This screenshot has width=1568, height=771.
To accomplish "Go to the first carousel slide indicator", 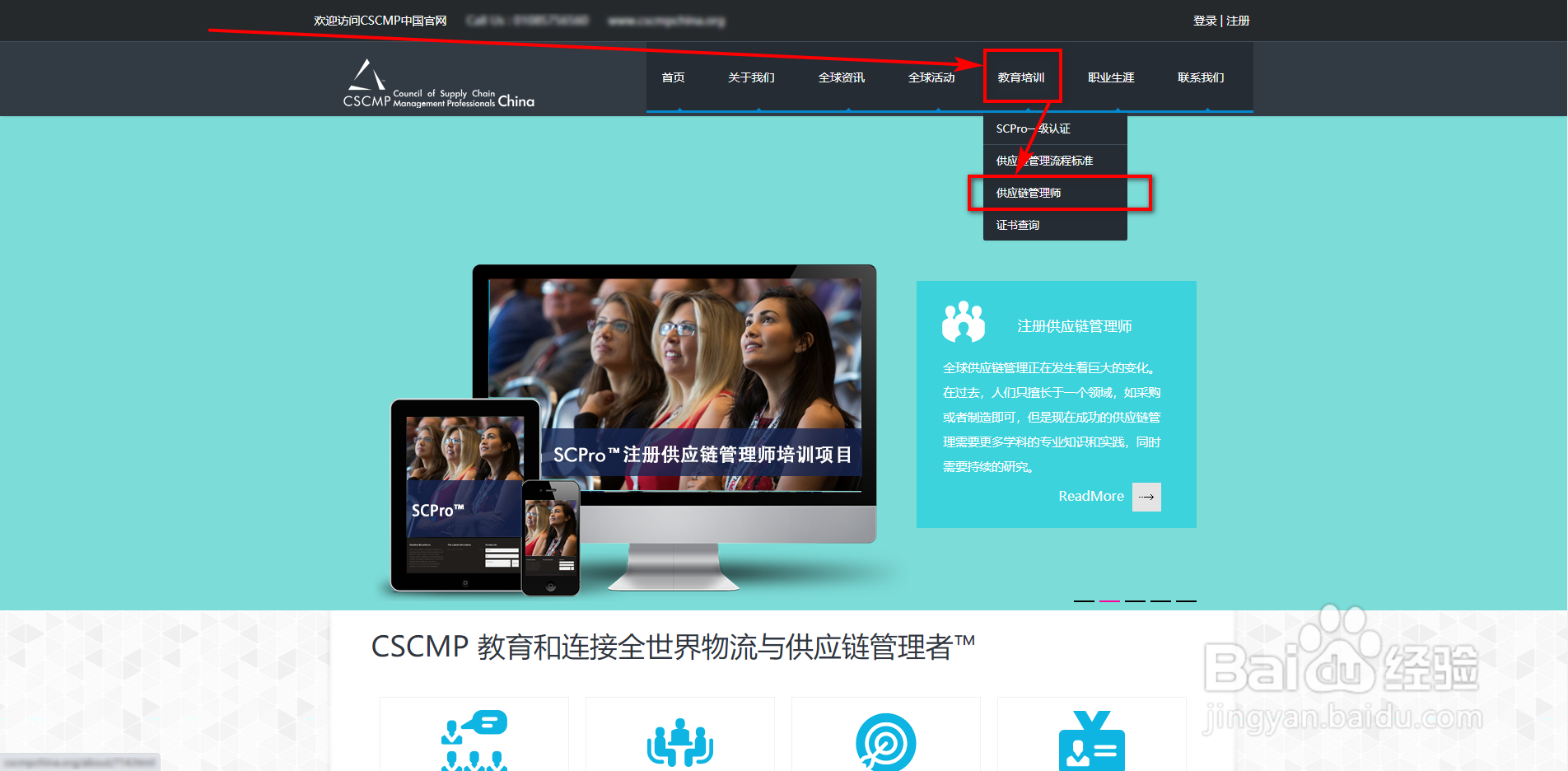I will (1084, 601).
